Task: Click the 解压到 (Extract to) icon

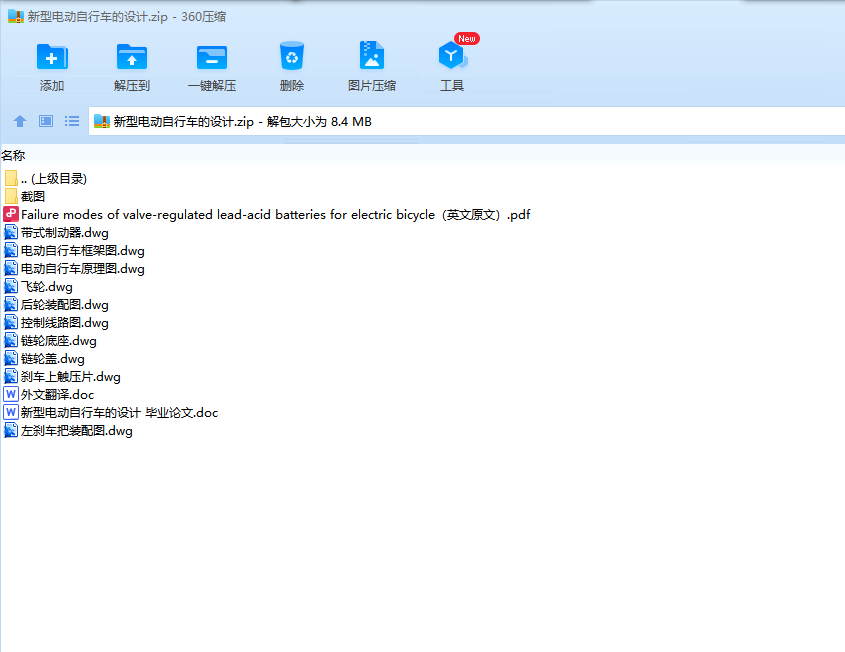Action: pos(131,57)
